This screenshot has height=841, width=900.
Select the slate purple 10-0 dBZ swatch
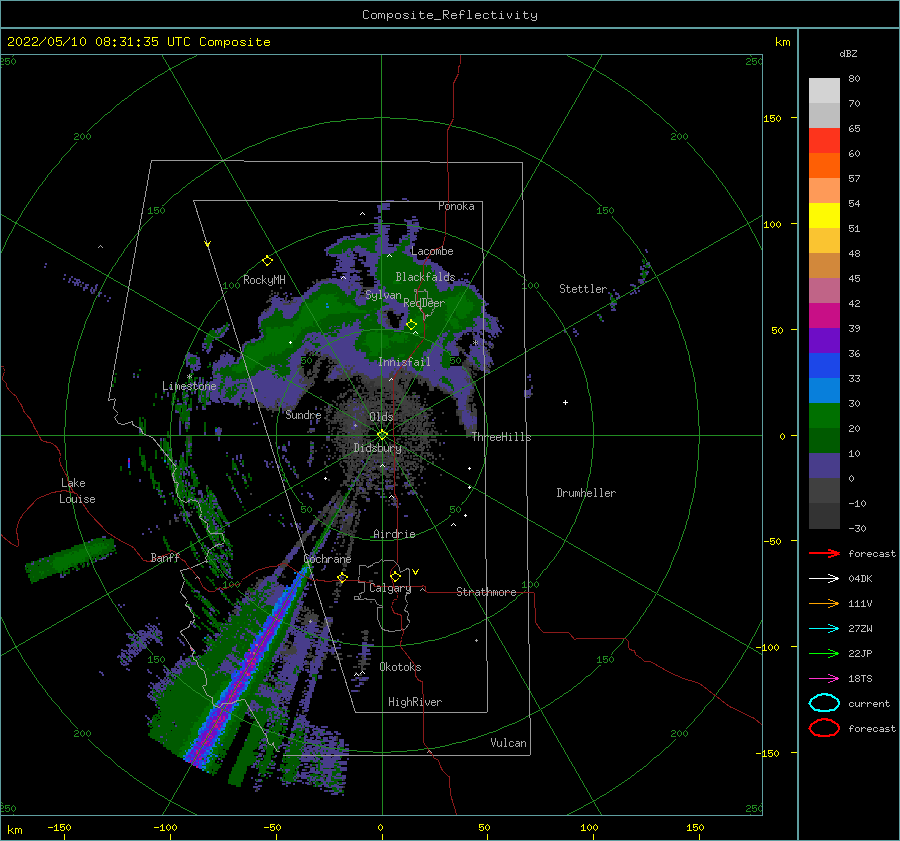pyautogui.click(x=824, y=466)
